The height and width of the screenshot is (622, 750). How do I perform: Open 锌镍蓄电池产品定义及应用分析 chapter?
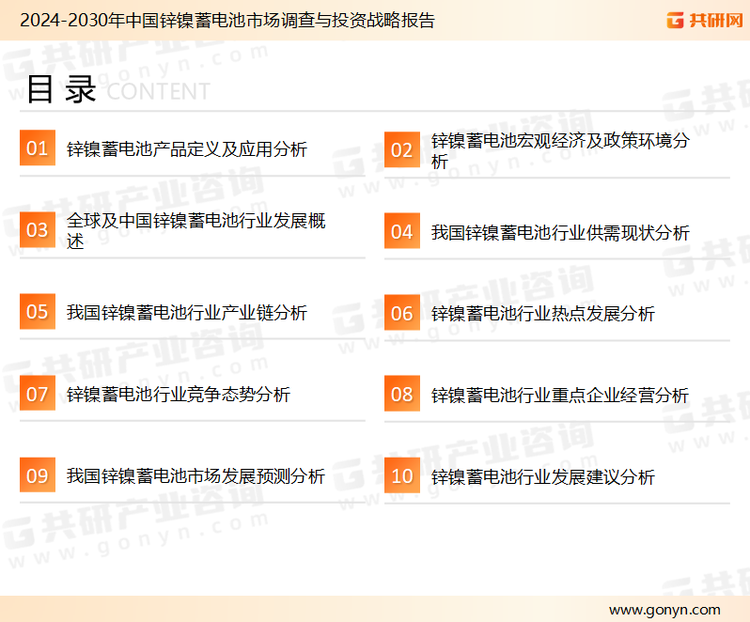[x=186, y=150]
